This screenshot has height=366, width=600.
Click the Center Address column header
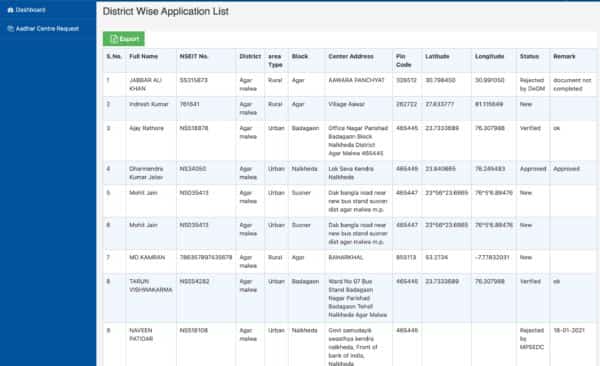pos(351,56)
